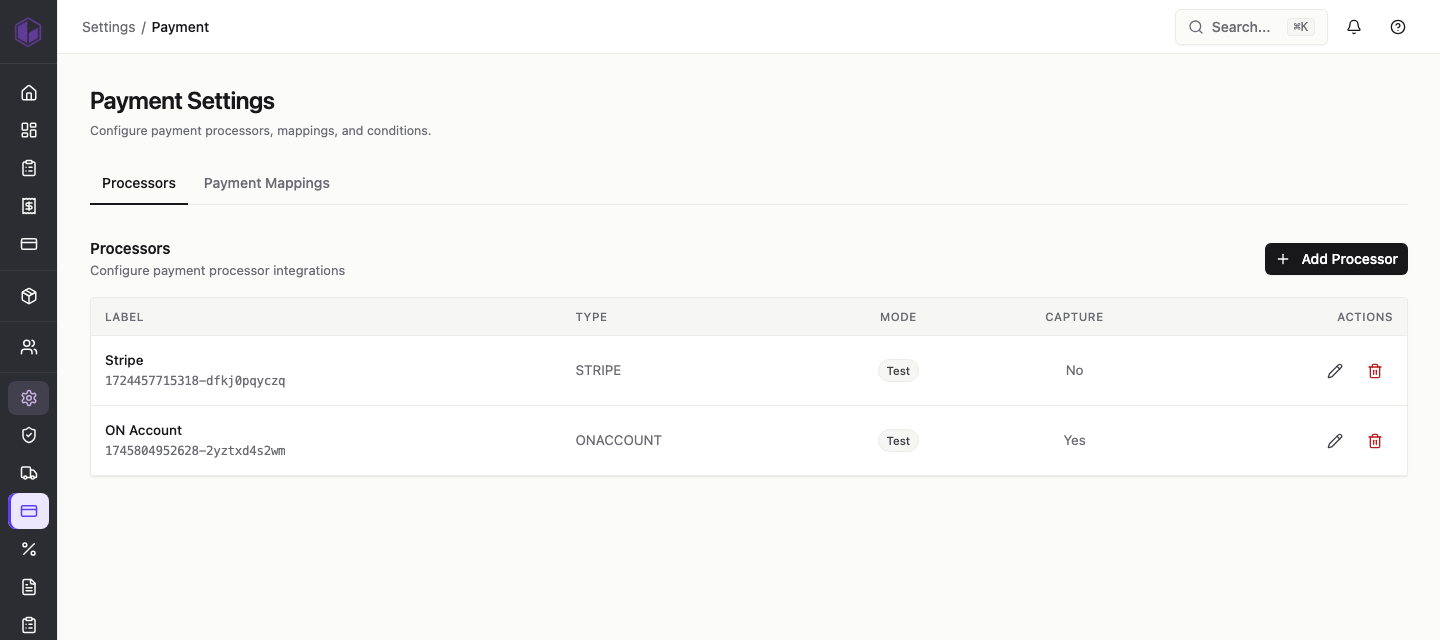Open the Home icon in the sidebar
1440x640 pixels.
pyautogui.click(x=29, y=93)
